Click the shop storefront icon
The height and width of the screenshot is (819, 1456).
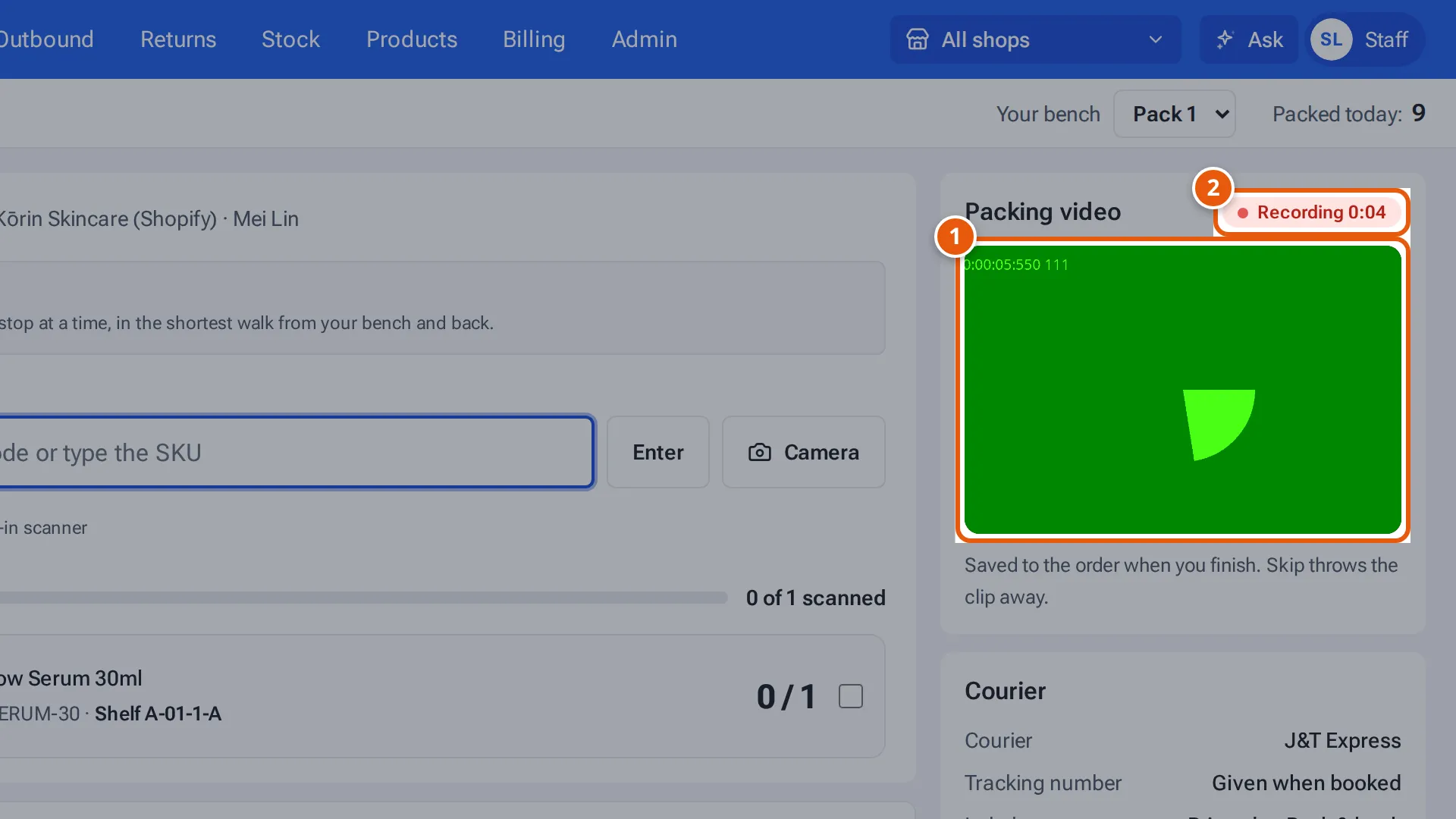(x=917, y=39)
